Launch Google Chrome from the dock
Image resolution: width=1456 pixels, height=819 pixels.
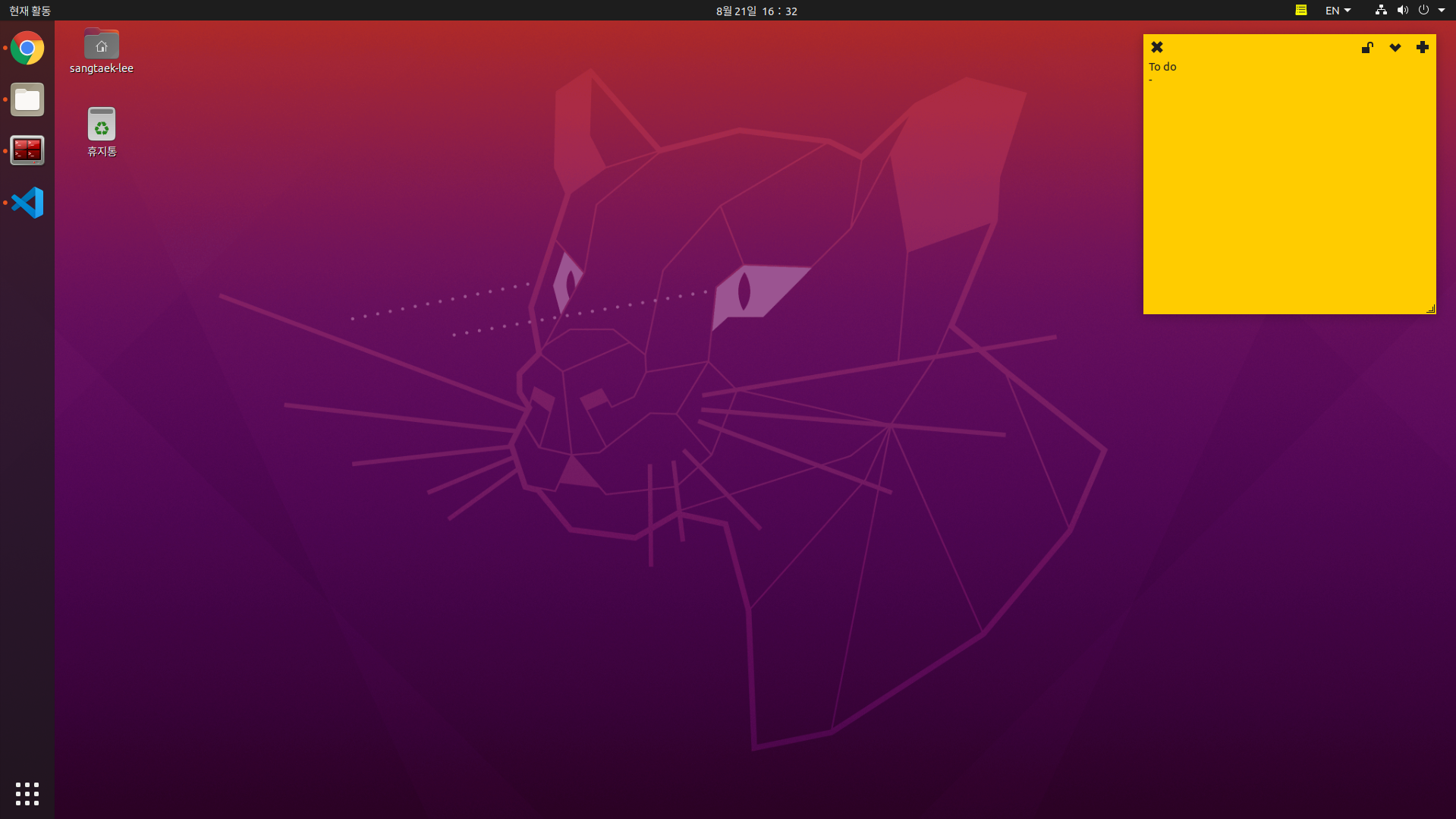click(x=27, y=48)
